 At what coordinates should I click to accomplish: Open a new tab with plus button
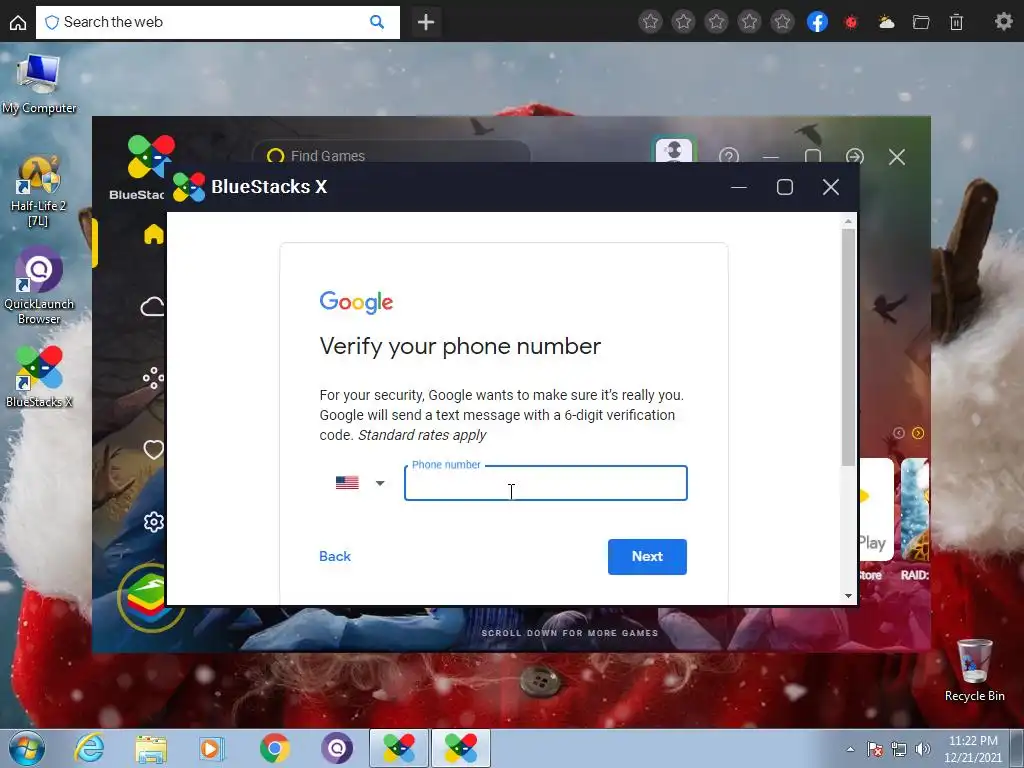[426, 22]
